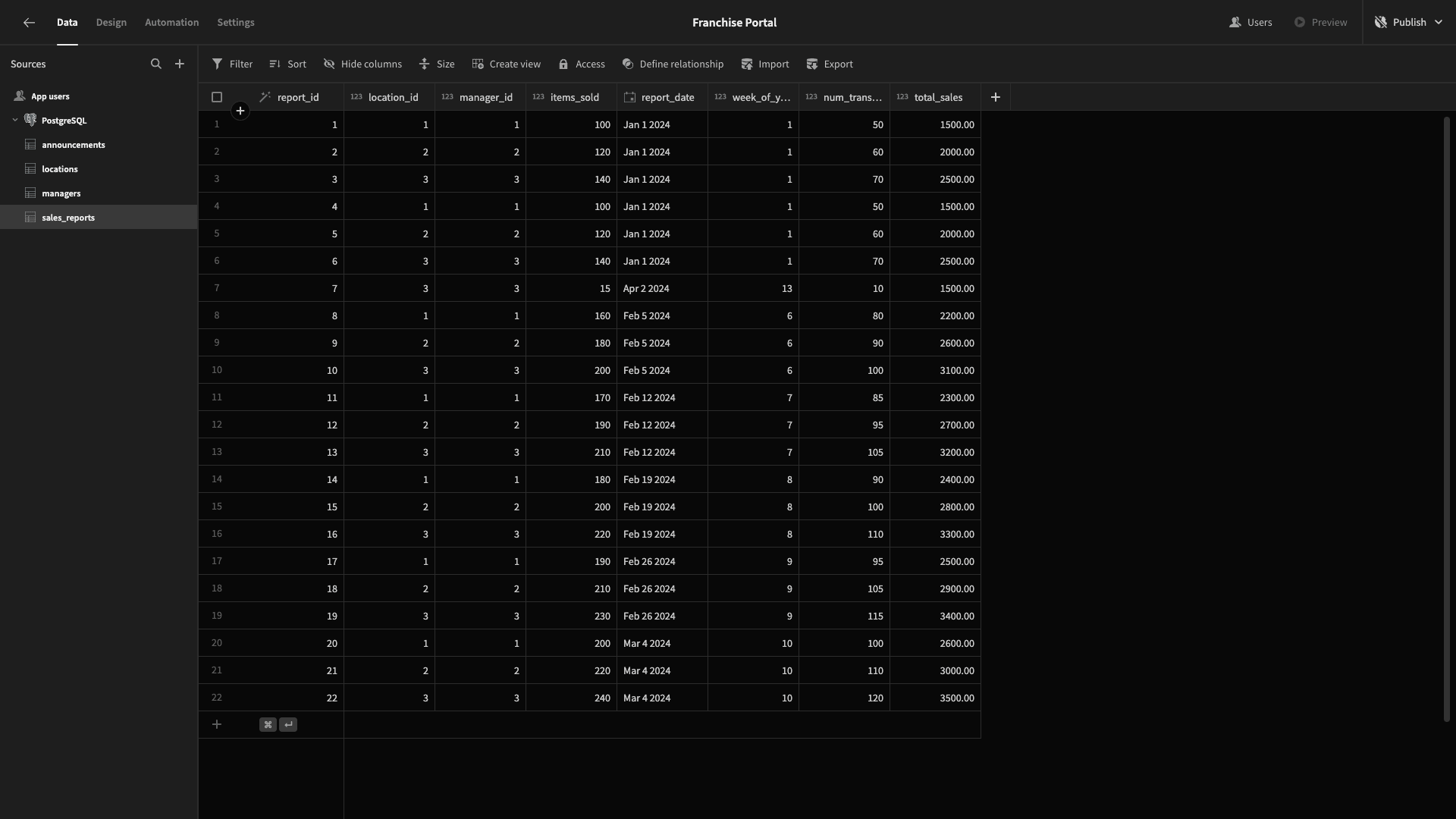This screenshot has width=1456, height=819.
Task: Click the week_of_y… column header
Action: coord(754,97)
